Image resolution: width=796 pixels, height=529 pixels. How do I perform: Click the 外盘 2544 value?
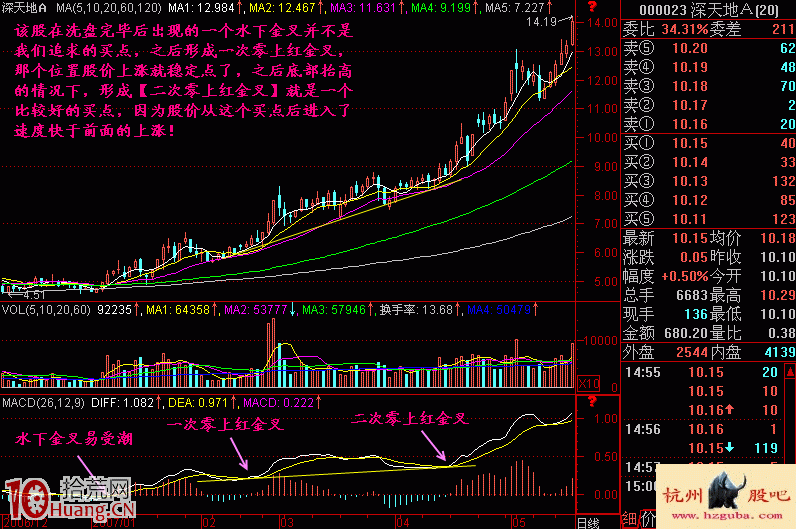click(692, 352)
